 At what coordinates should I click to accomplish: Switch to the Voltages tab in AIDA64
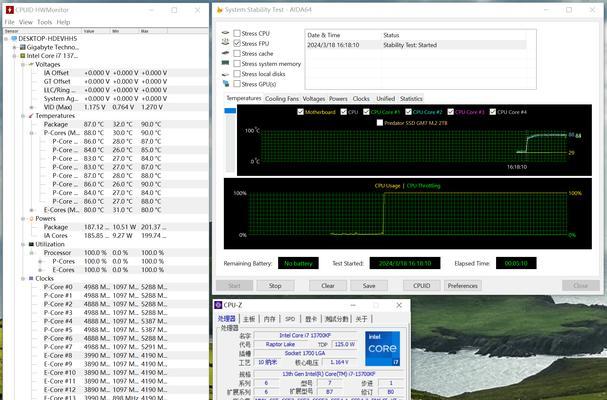click(x=314, y=99)
